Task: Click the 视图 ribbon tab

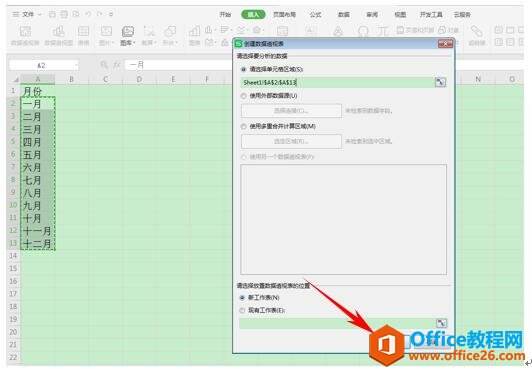Action: point(400,15)
